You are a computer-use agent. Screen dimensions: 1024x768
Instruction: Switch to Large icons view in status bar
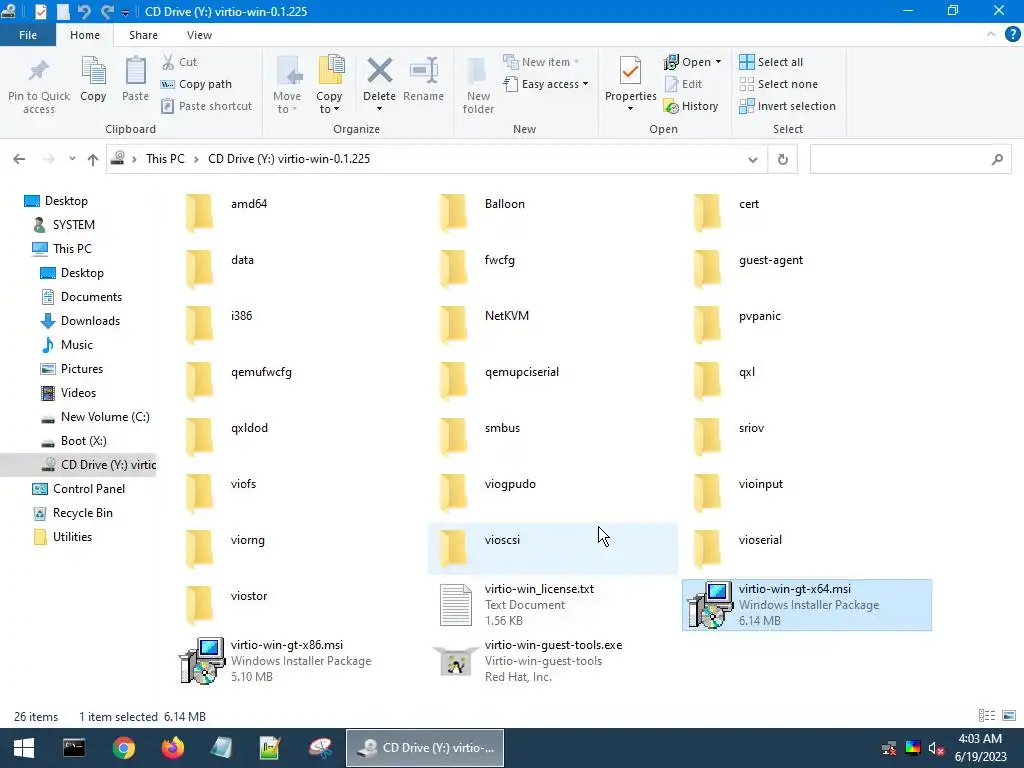(x=1009, y=716)
